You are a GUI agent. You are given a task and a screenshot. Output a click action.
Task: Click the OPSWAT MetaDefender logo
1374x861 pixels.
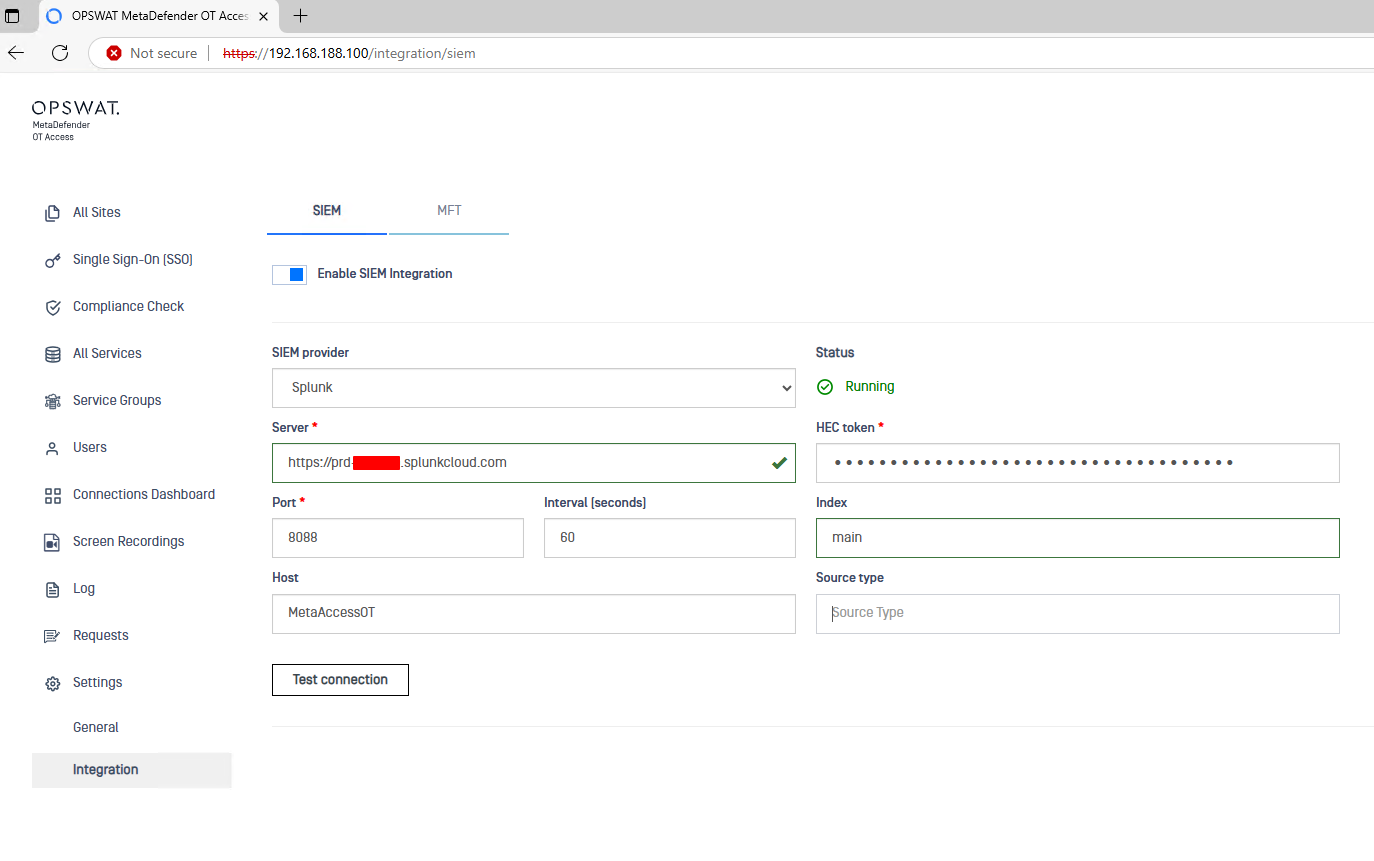pyautogui.click(x=75, y=120)
